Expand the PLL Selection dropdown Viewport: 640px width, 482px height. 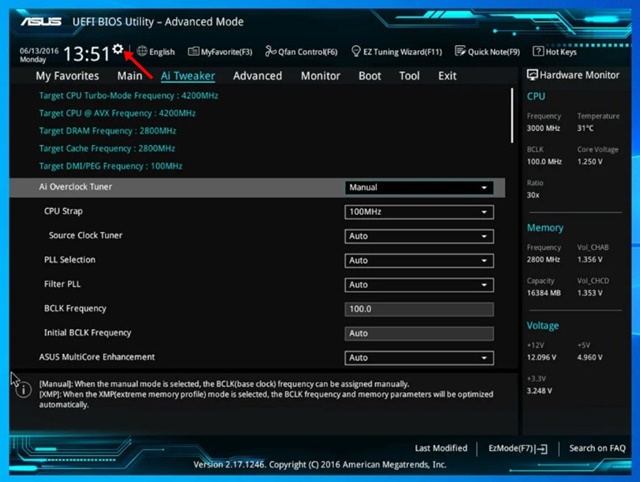(419, 261)
